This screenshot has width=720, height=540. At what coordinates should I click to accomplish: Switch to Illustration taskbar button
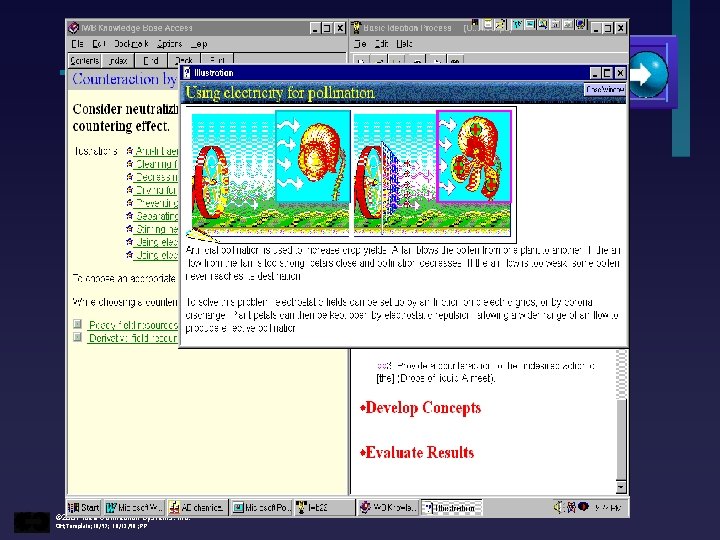pos(451,507)
